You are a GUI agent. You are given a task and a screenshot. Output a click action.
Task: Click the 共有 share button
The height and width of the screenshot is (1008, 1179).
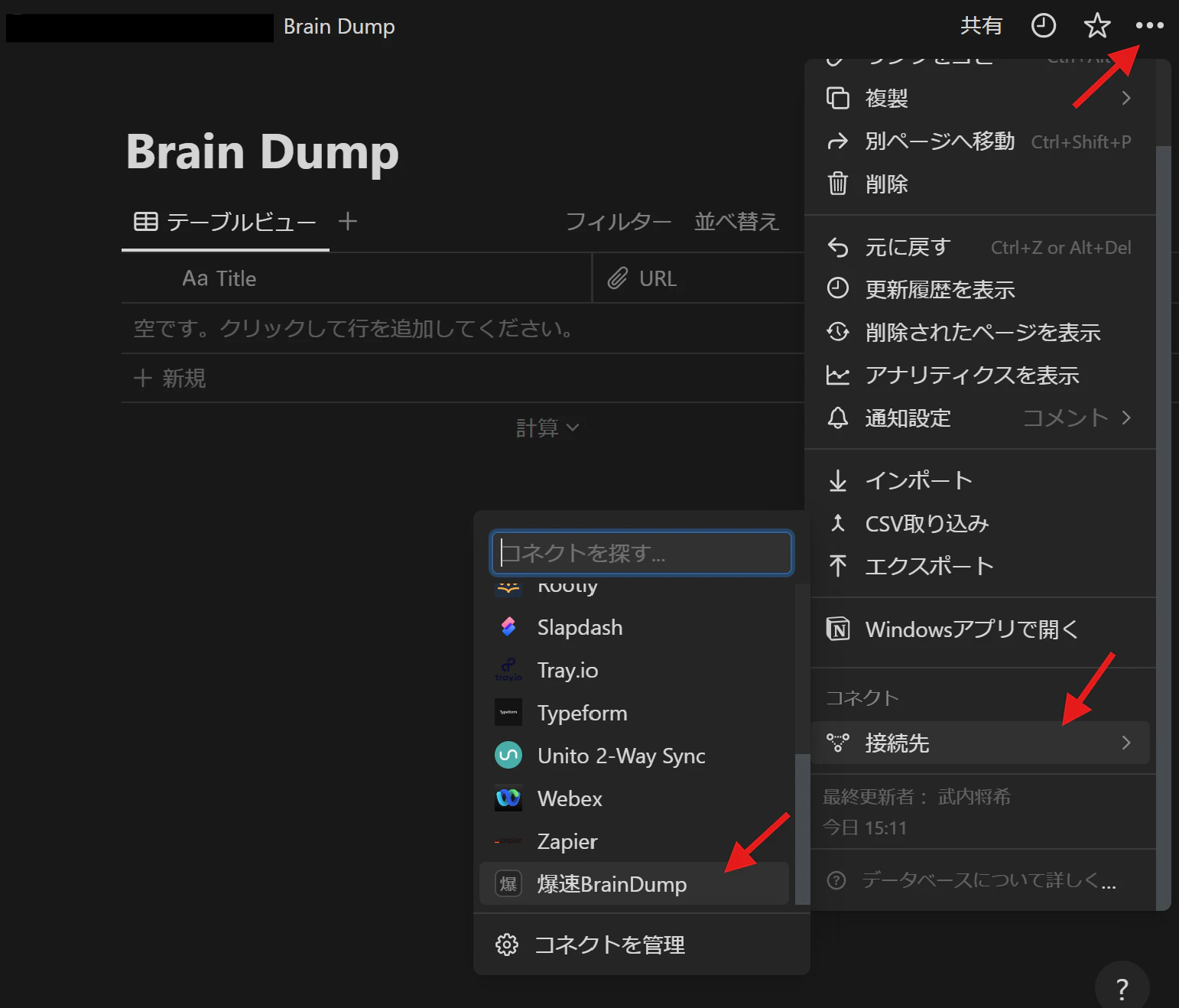click(x=981, y=26)
